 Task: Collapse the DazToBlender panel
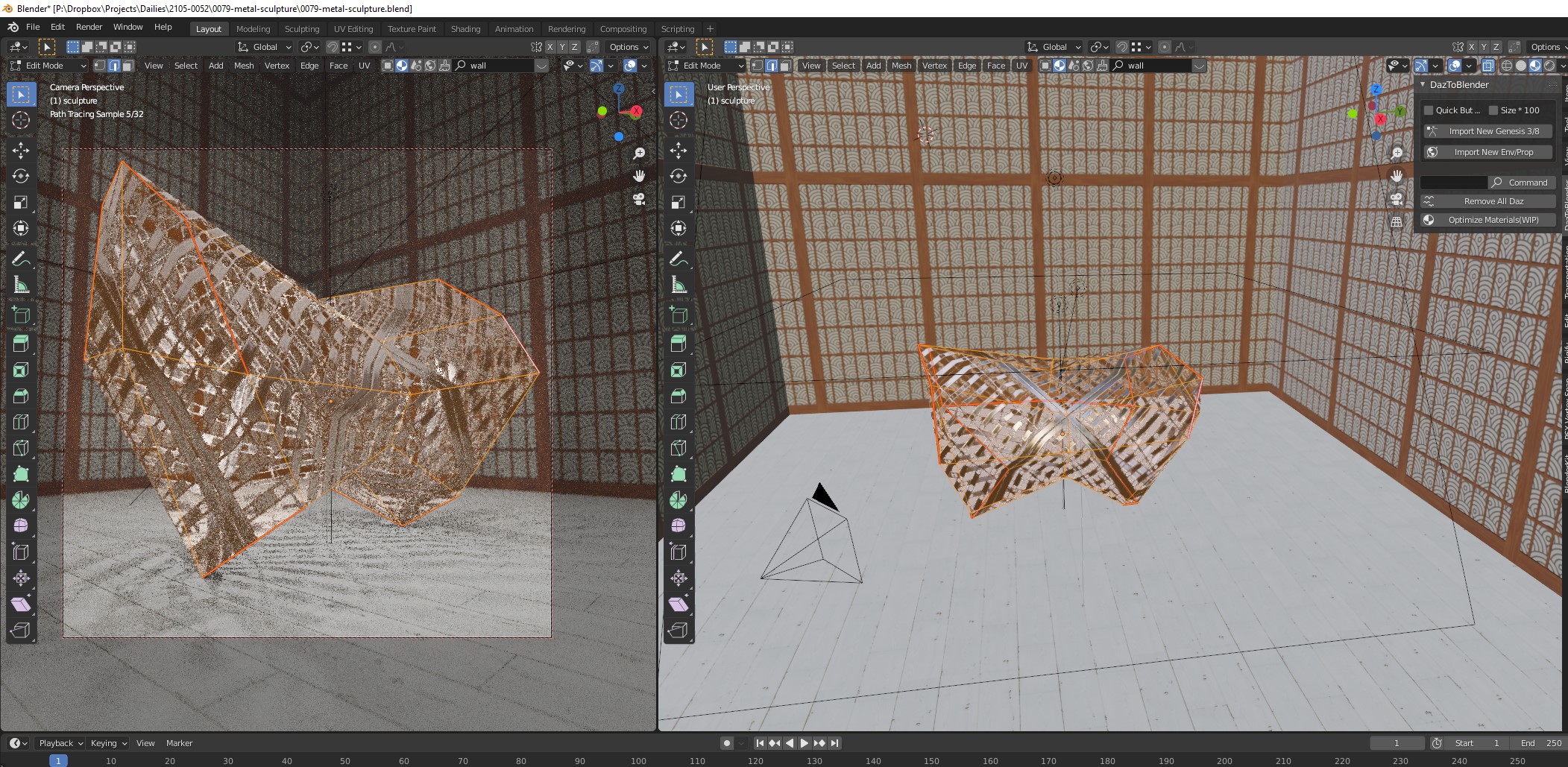click(1423, 85)
